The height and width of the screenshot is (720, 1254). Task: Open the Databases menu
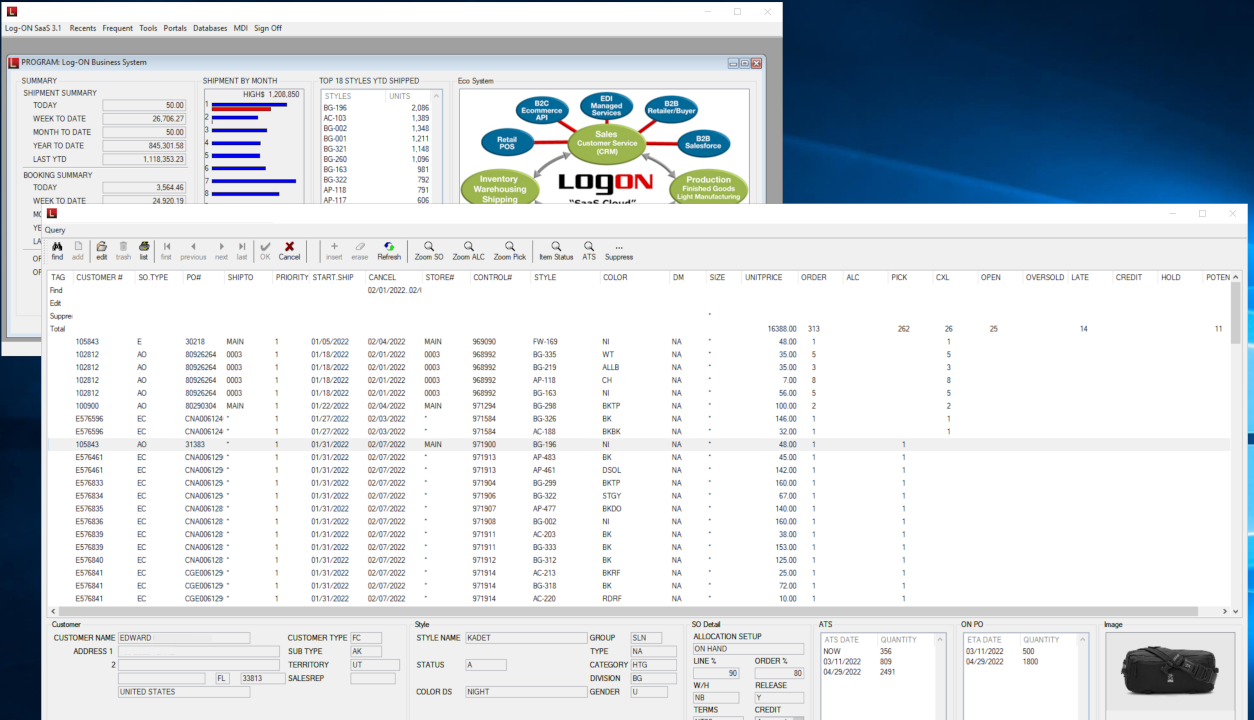(x=210, y=28)
